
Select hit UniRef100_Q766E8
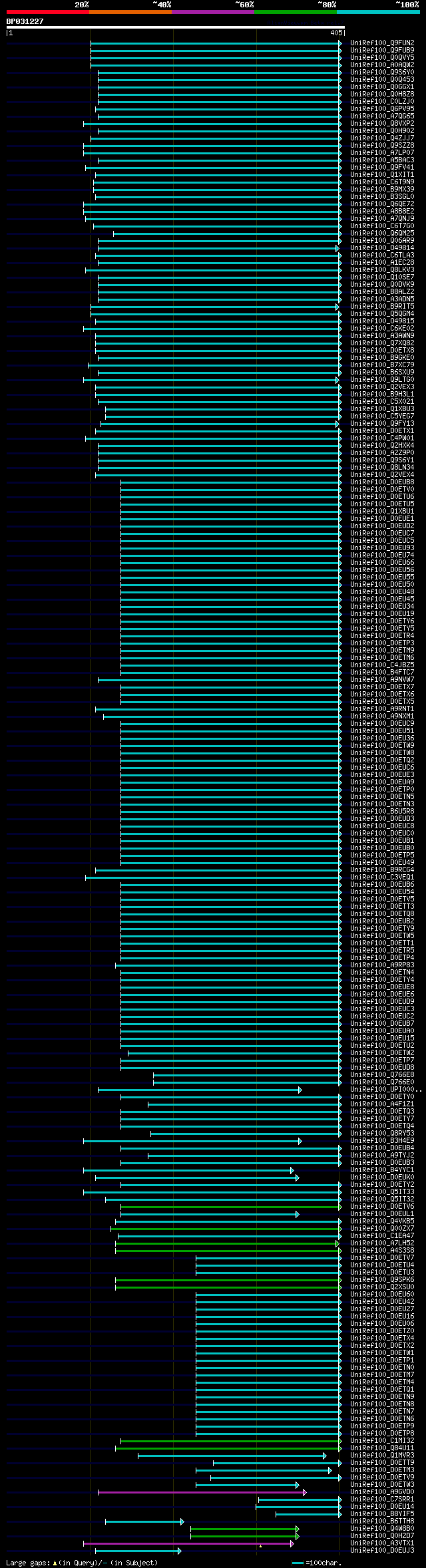pyautogui.click(x=382, y=1075)
